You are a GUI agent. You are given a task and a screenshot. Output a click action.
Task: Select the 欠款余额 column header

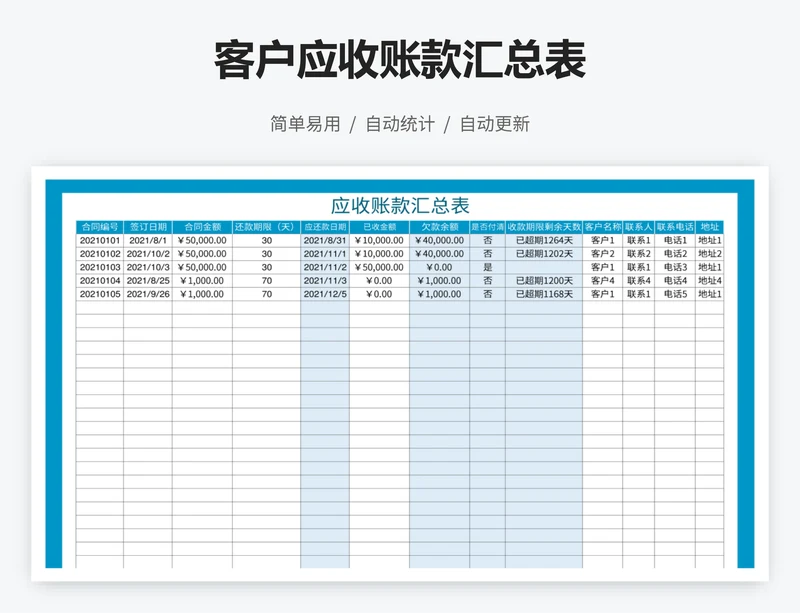coord(439,227)
